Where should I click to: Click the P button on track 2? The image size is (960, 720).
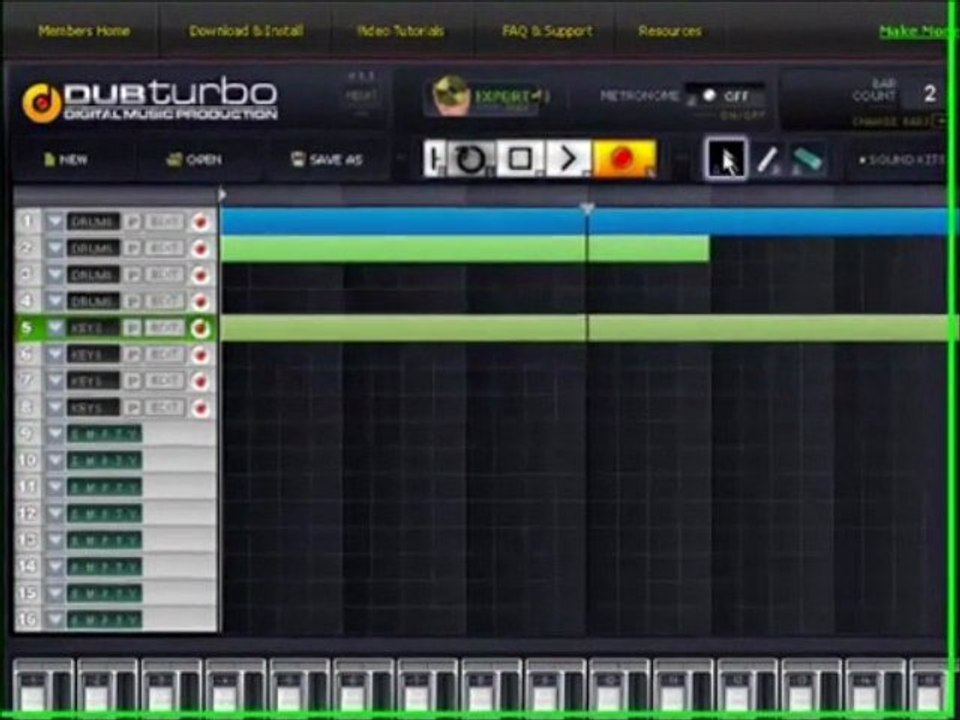(x=132, y=249)
